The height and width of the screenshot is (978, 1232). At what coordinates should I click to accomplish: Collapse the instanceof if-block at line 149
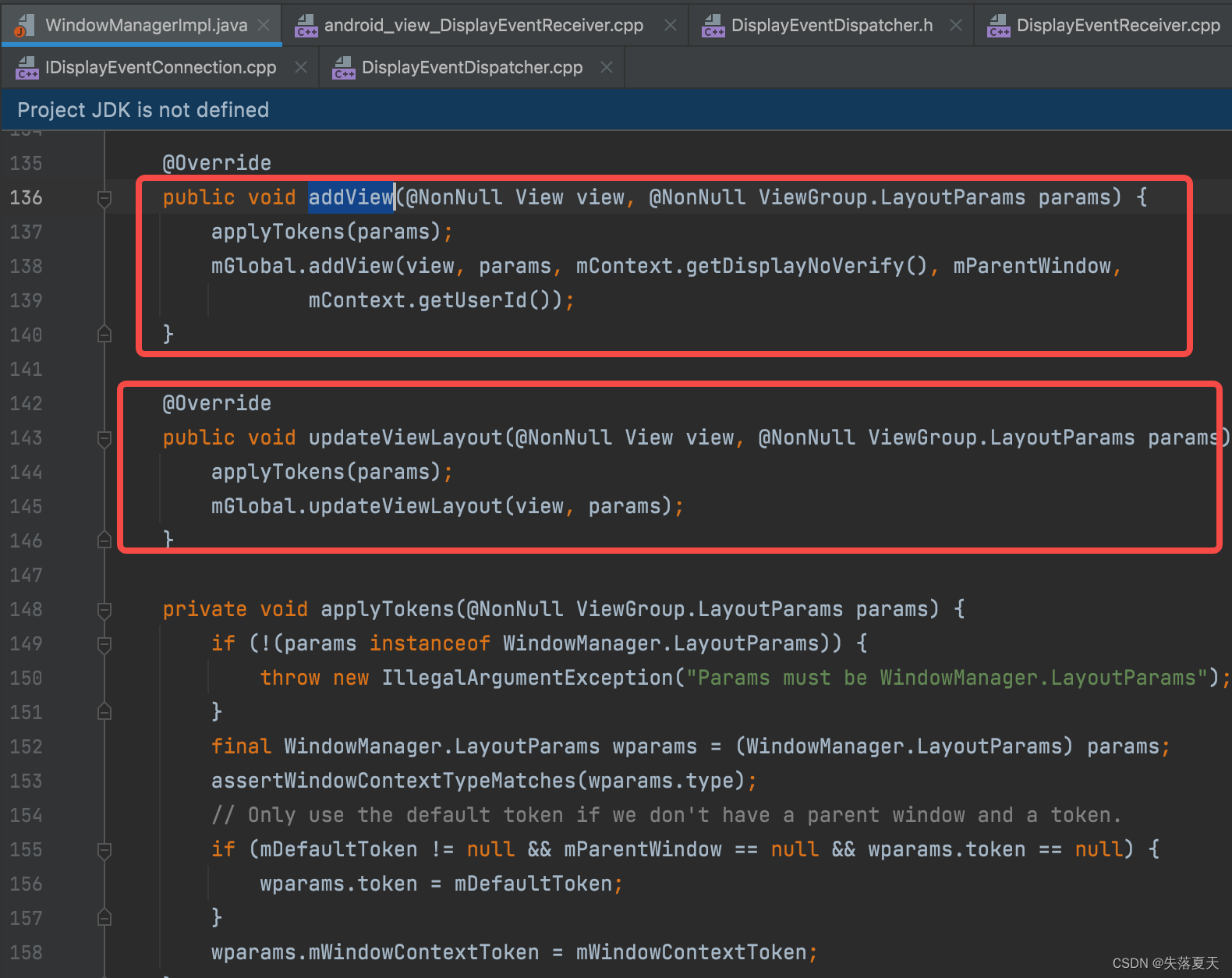tap(104, 644)
